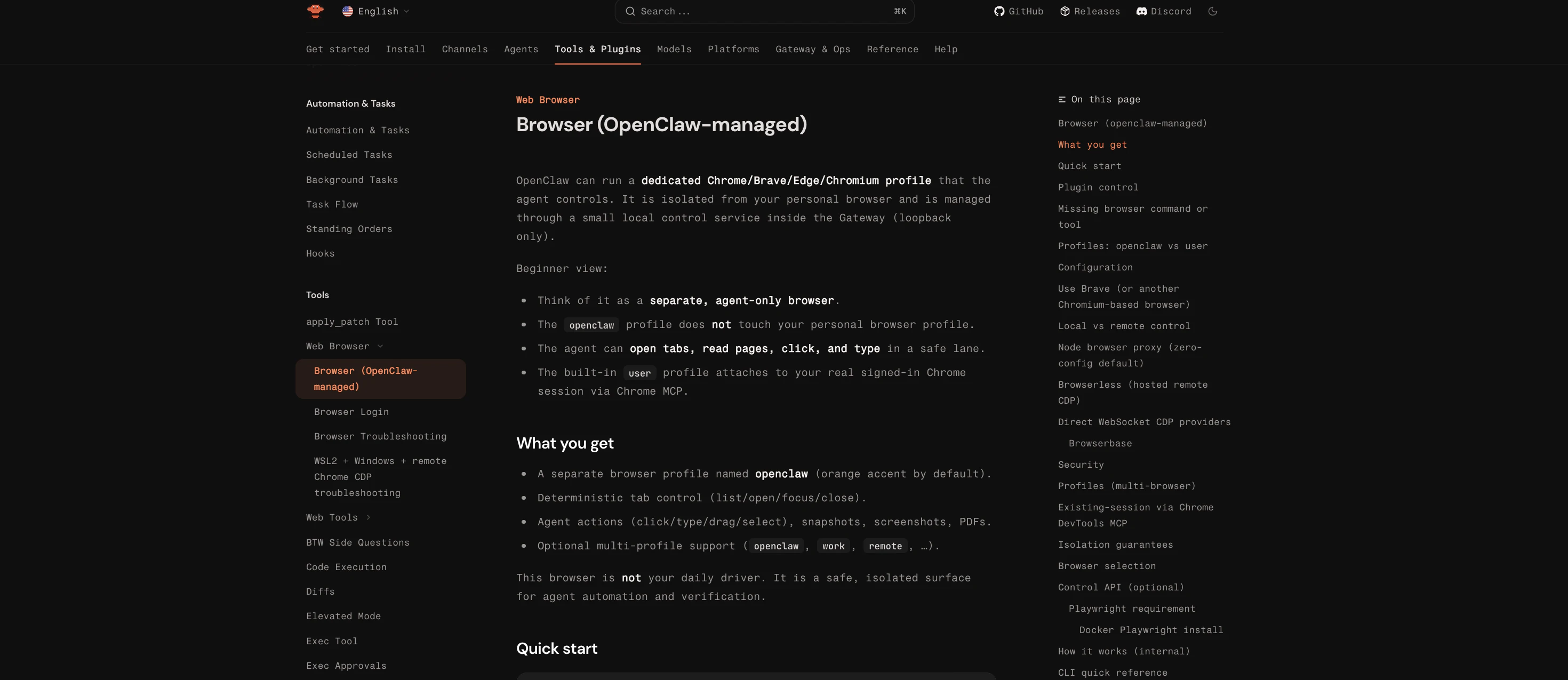This screenshot has height=680, width=1568.
Task: Switch to the Agents tab
Action: 521,49
